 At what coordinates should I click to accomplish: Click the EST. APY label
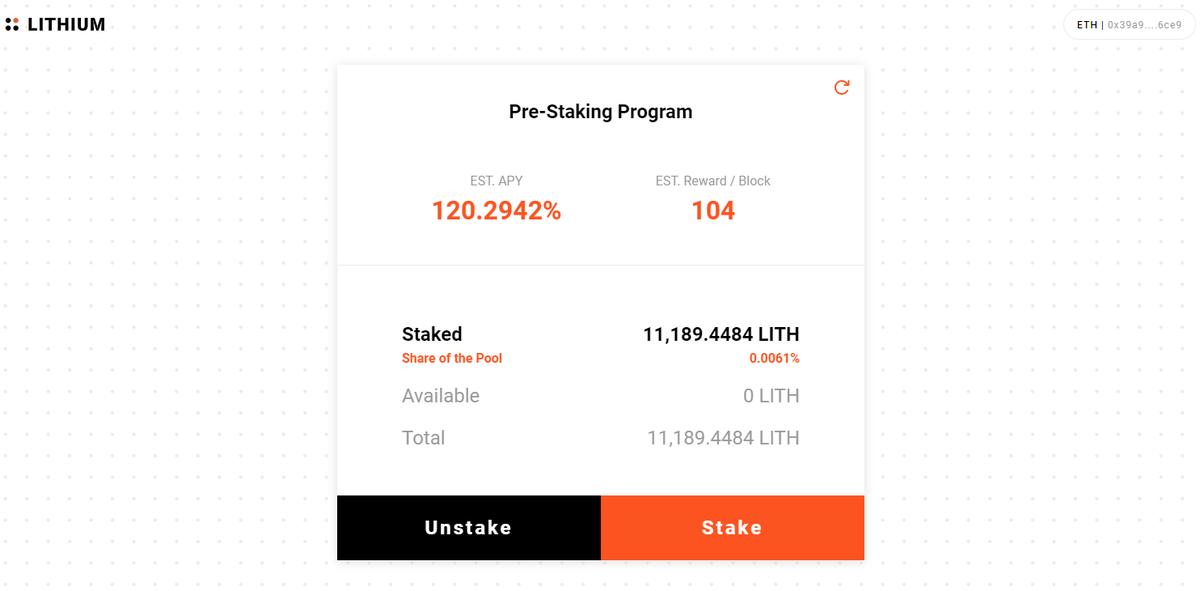(496, 181)
